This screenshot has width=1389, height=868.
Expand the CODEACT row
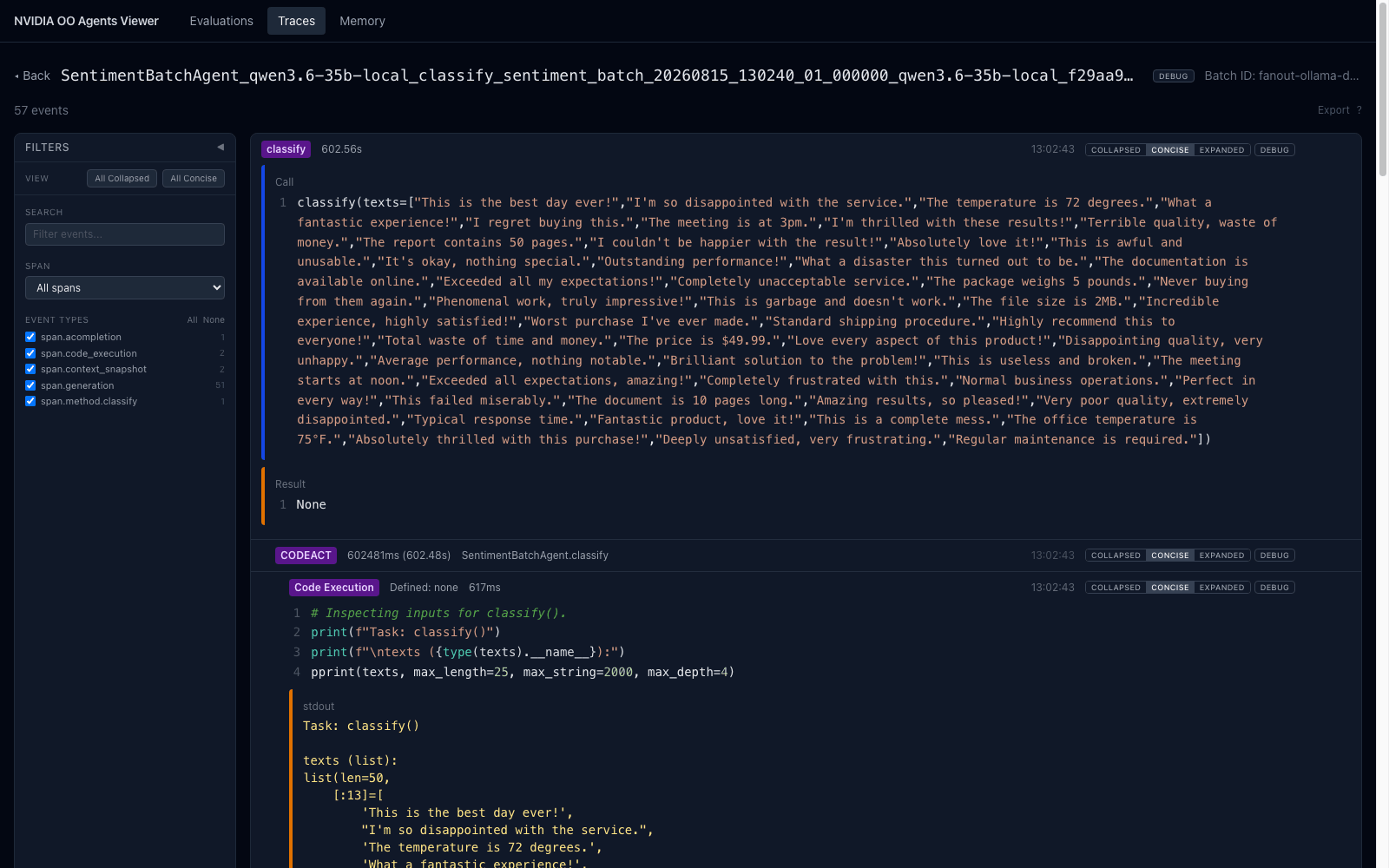(1221, 556)
